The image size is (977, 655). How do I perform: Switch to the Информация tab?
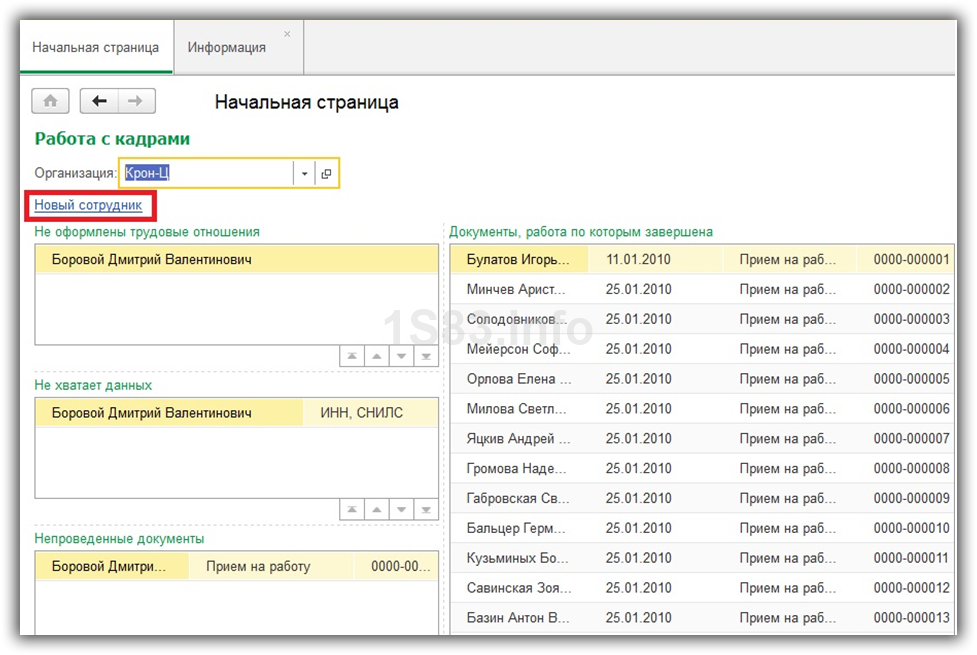227,47
